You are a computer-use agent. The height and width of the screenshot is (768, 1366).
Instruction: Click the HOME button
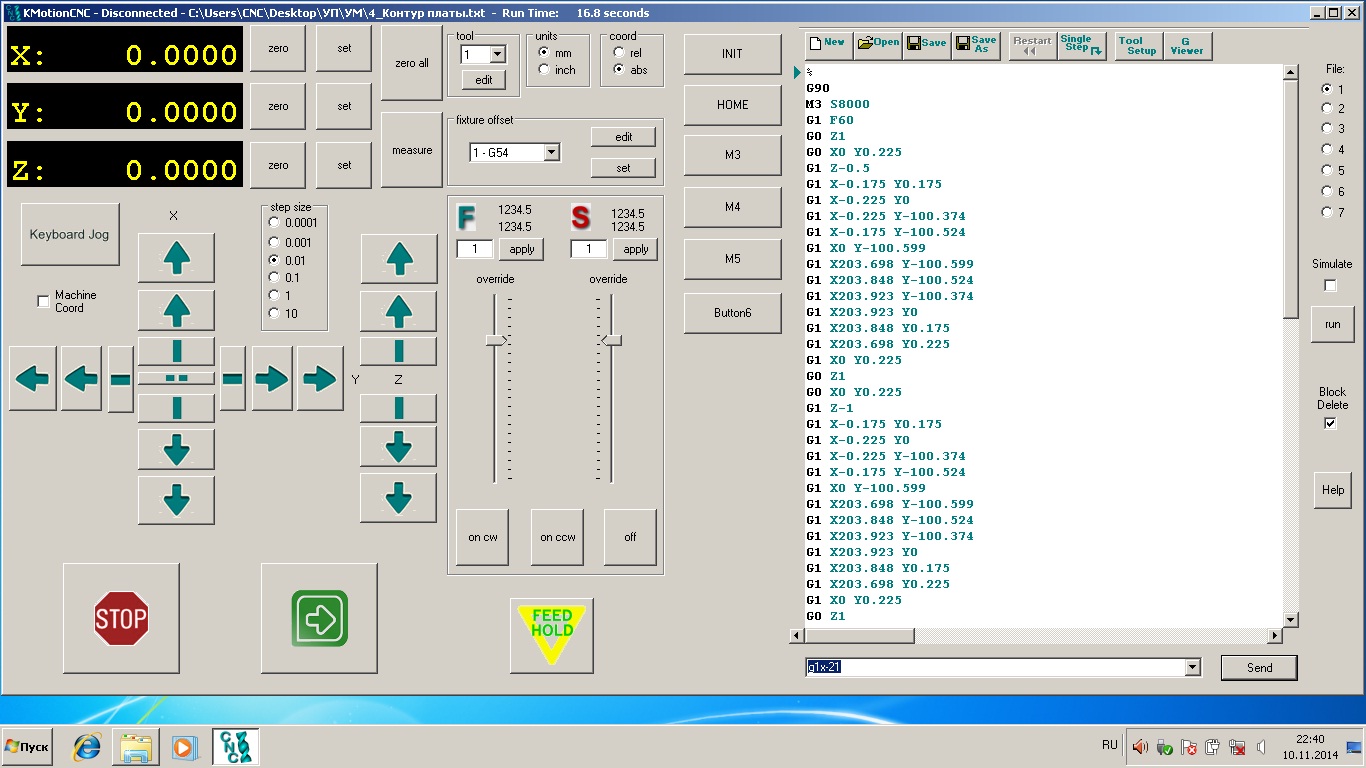click(x=733, y=104)
